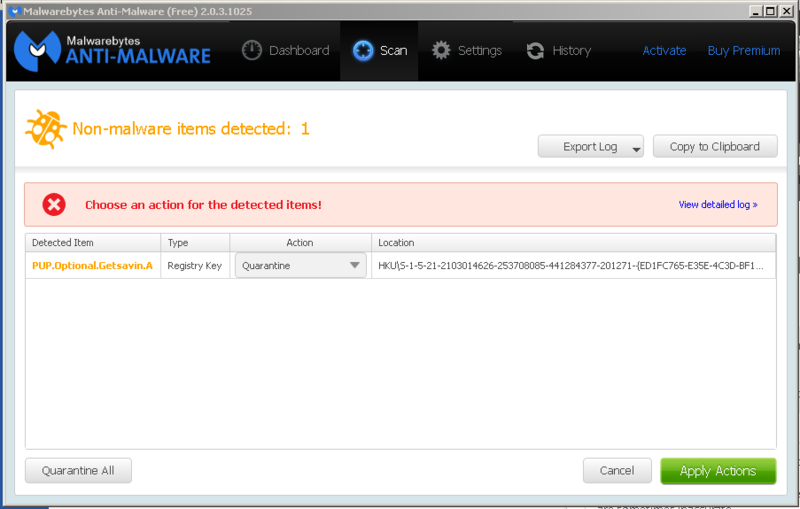Click the orange bug detection icon
Screen dimensions: 800x509
[45, 129]
